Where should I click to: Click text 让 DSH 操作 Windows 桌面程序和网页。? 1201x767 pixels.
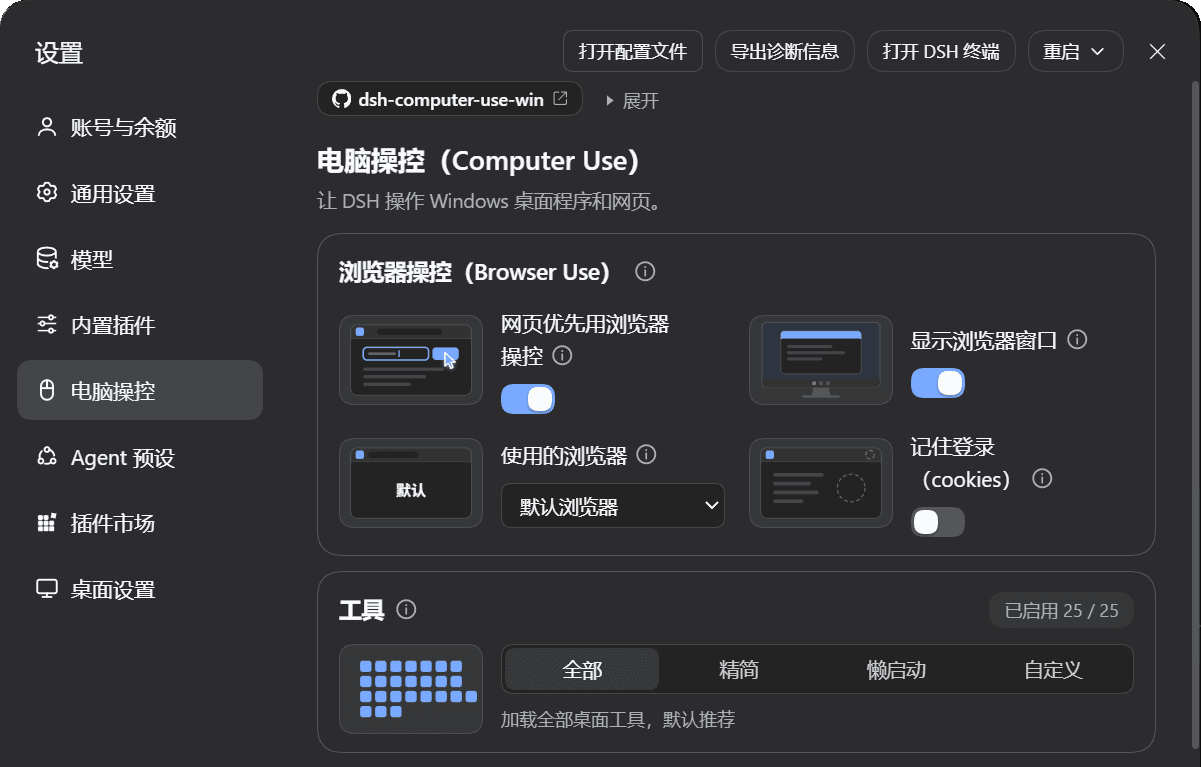(490, 201)
